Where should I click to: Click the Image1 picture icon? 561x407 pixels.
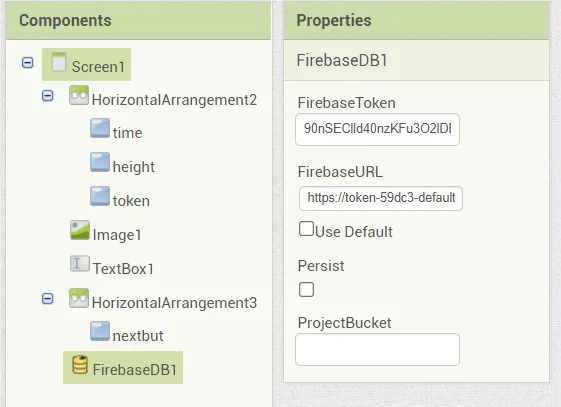tap(80, 230)
